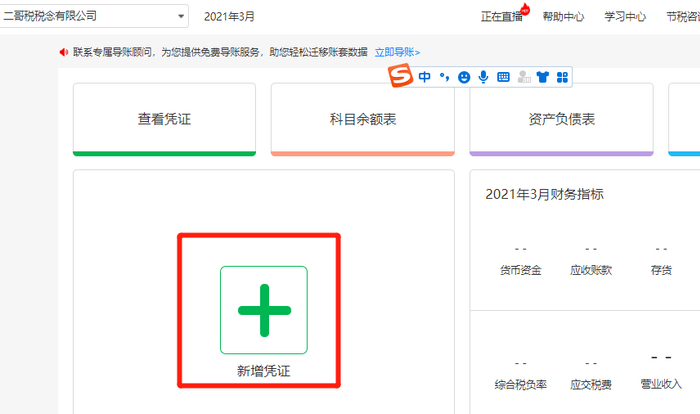Click Sogou user account icon

[x=523, y=77]
